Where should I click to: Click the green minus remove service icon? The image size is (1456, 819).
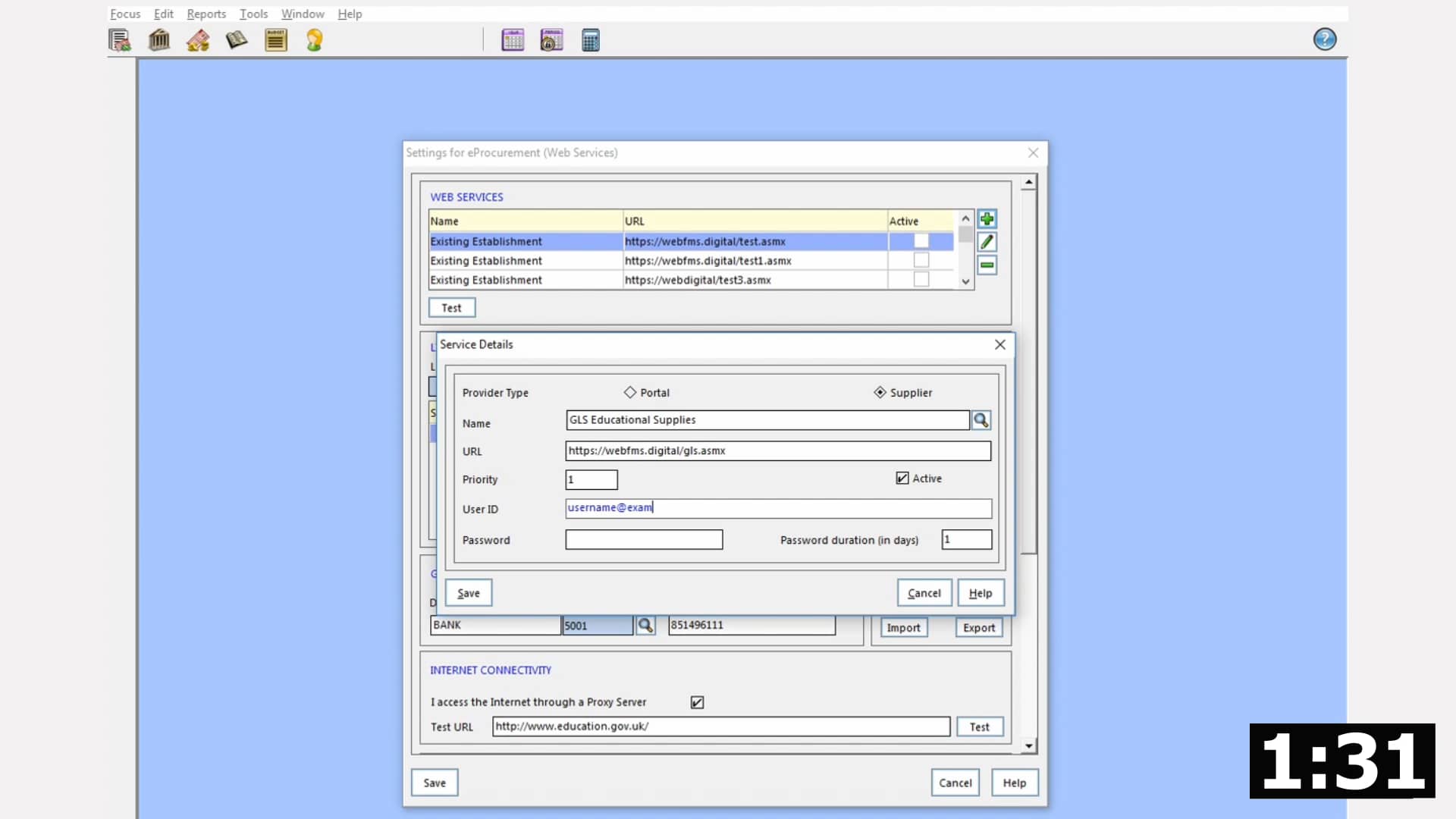[987, 265]
